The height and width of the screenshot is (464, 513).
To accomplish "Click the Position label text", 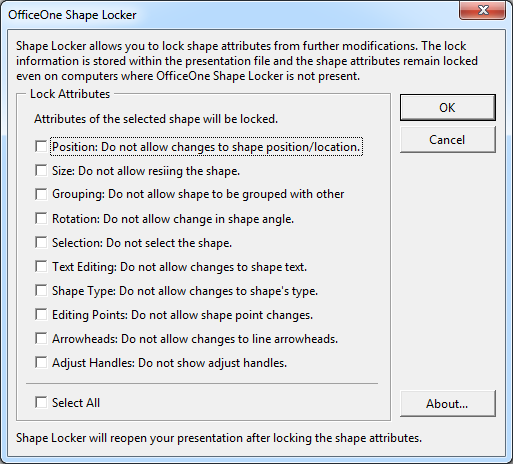I will 206,147.
